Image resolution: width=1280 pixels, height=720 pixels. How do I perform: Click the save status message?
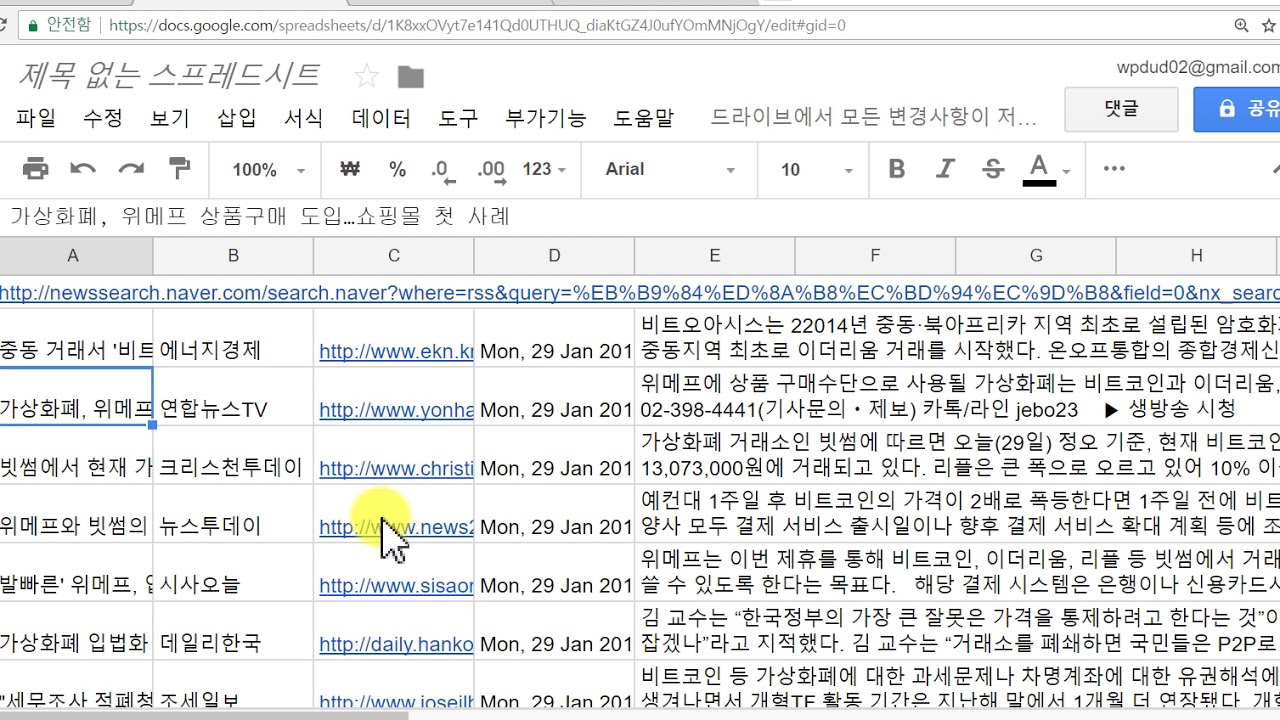click(x=873, y=118)
